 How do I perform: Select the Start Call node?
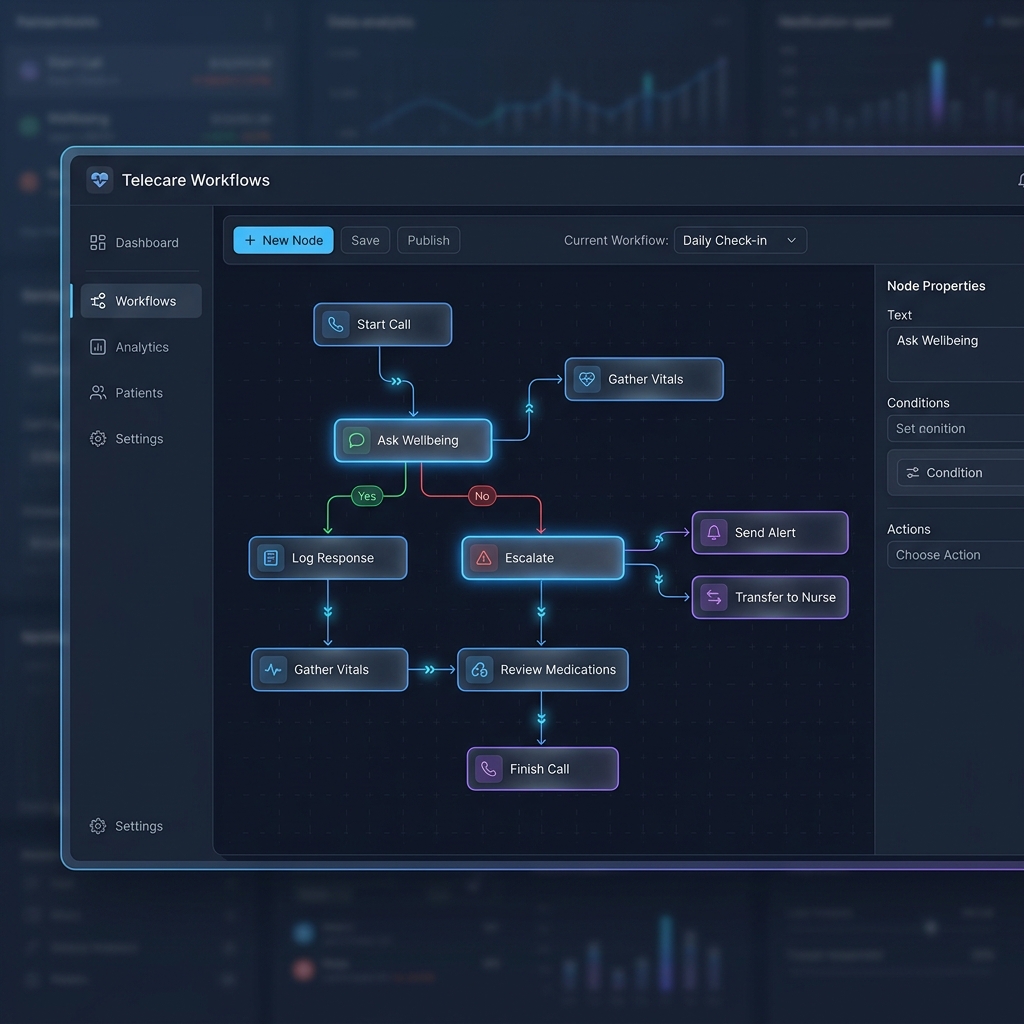pyautogui.click(x=383, y=325)
